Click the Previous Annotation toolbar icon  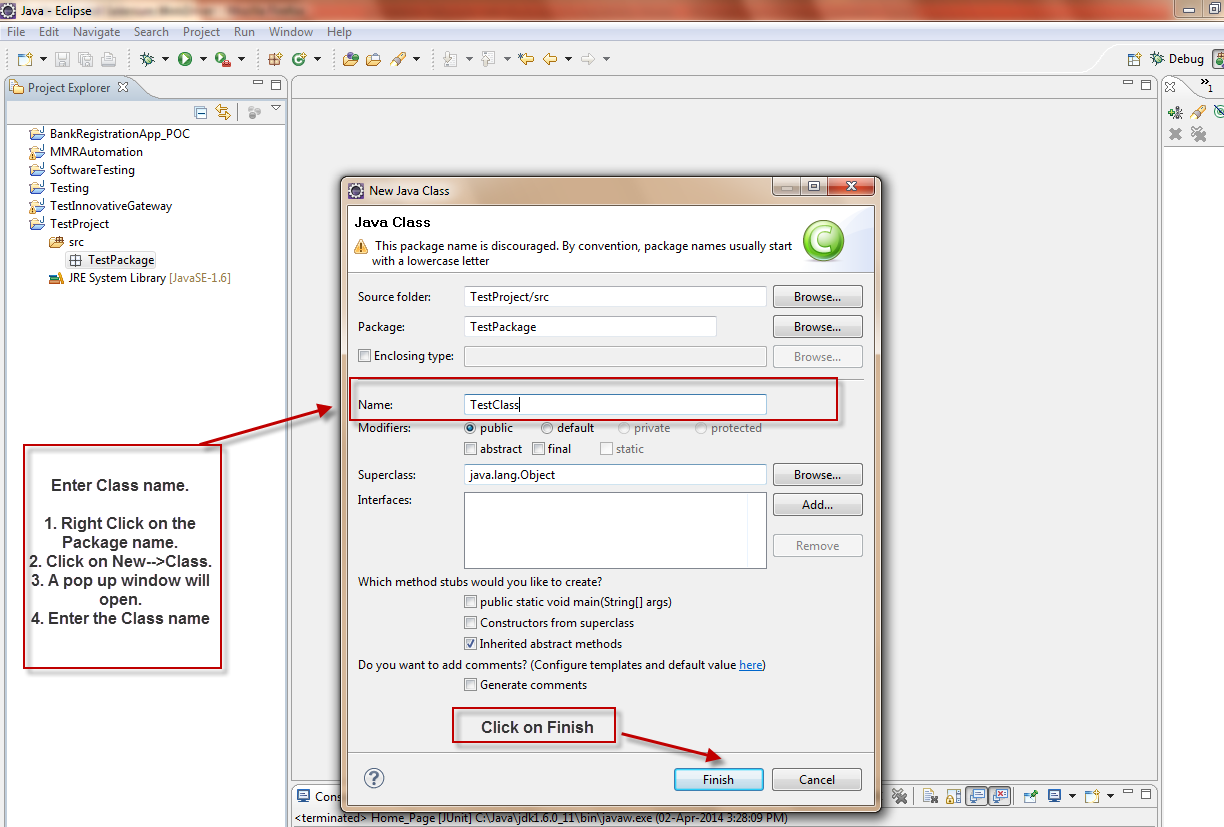(x=488, y=59)
